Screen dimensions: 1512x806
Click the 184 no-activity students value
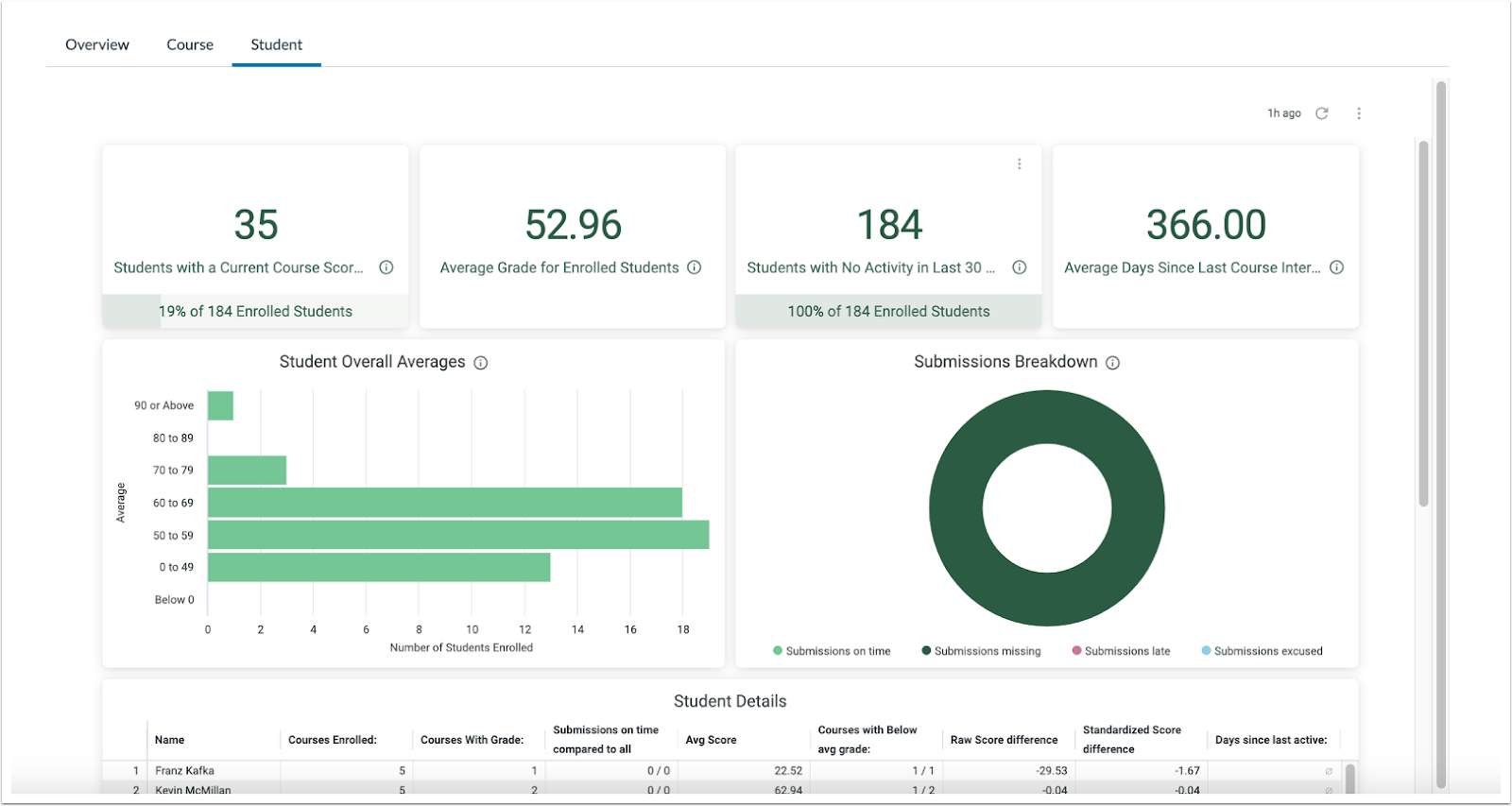[889, 225]
